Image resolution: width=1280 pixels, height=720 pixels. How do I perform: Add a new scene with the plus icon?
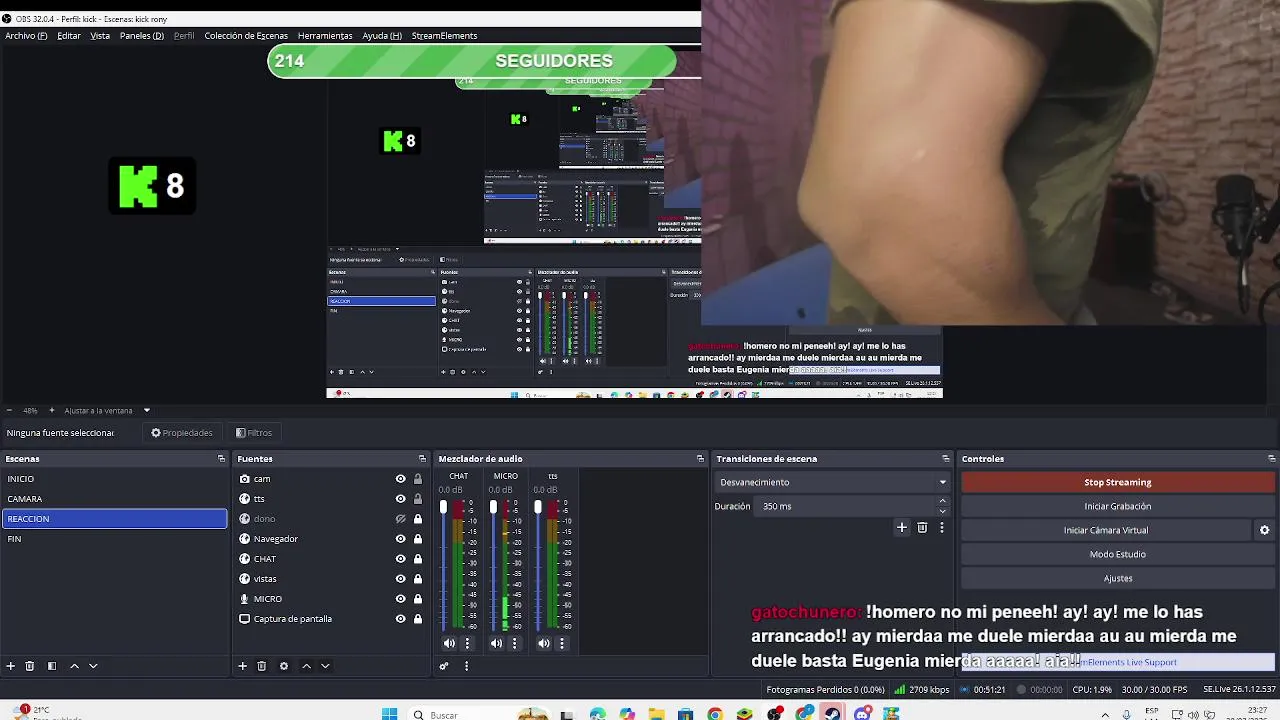11,666
